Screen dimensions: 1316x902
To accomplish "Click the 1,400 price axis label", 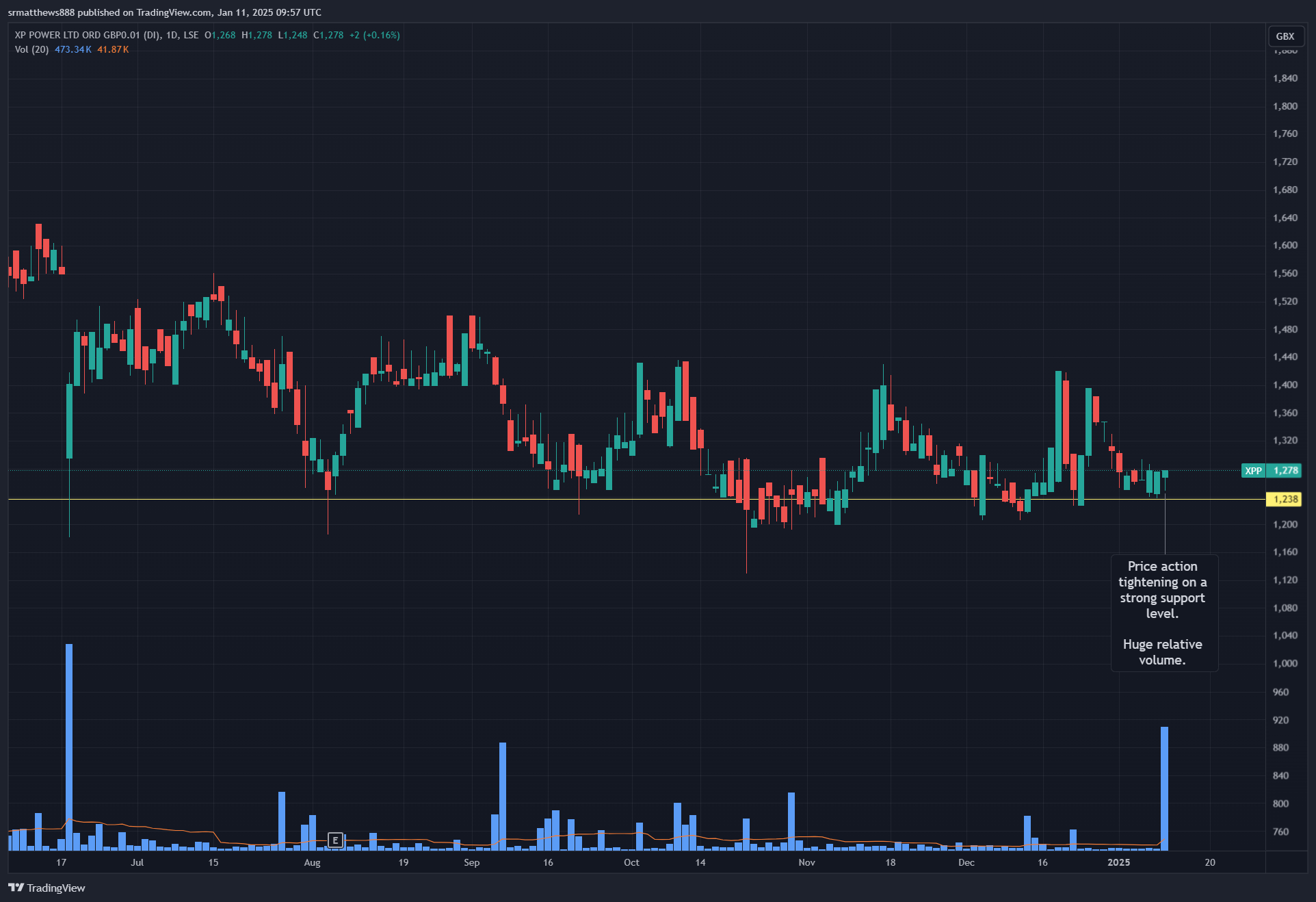I will click(x=1285, y=385).
